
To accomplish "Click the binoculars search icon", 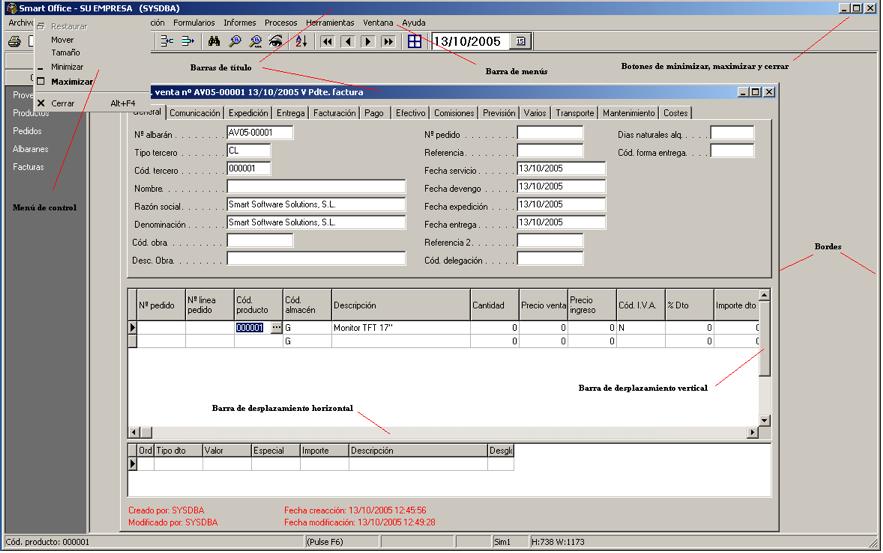I will pos(213,42).
